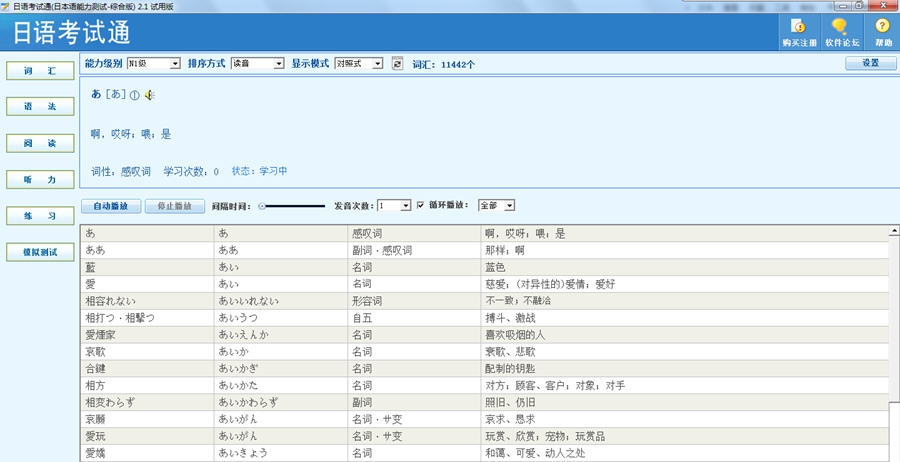Click the meaning 哀求、恳求
This screenshot has height=462, width=900.
[510, 420]
